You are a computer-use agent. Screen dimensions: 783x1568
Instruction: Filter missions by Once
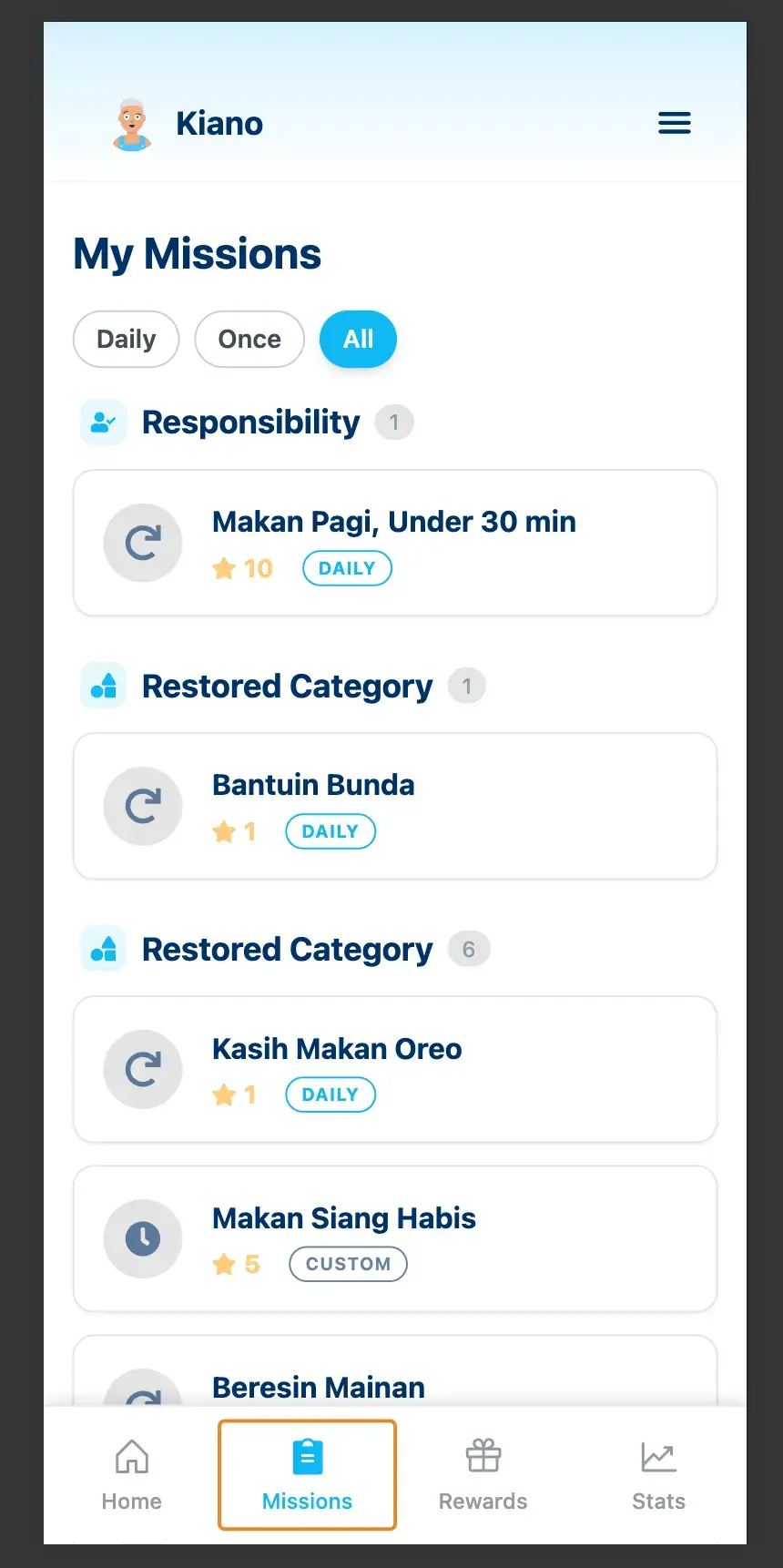point(249,340)
